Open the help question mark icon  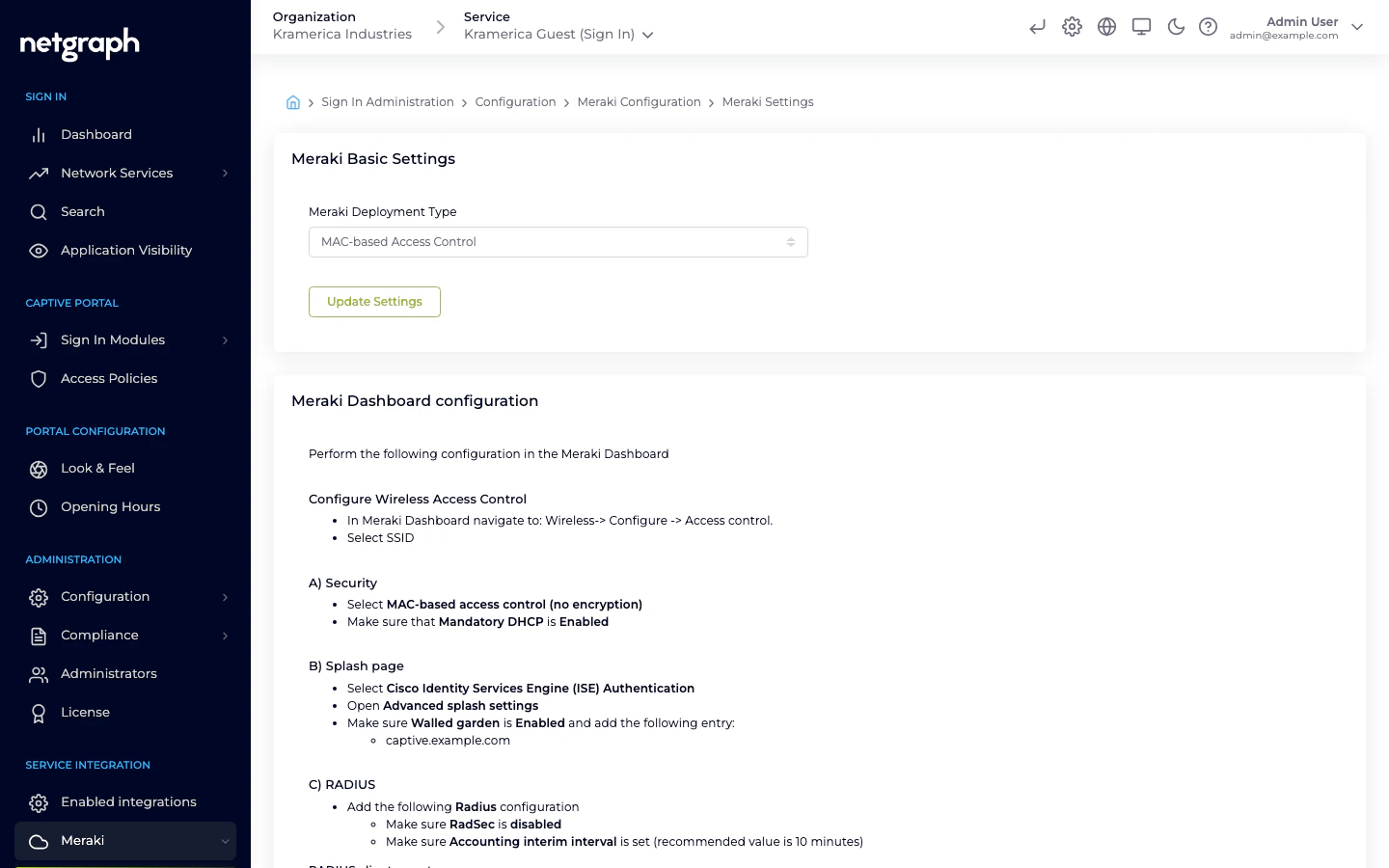1209,26
